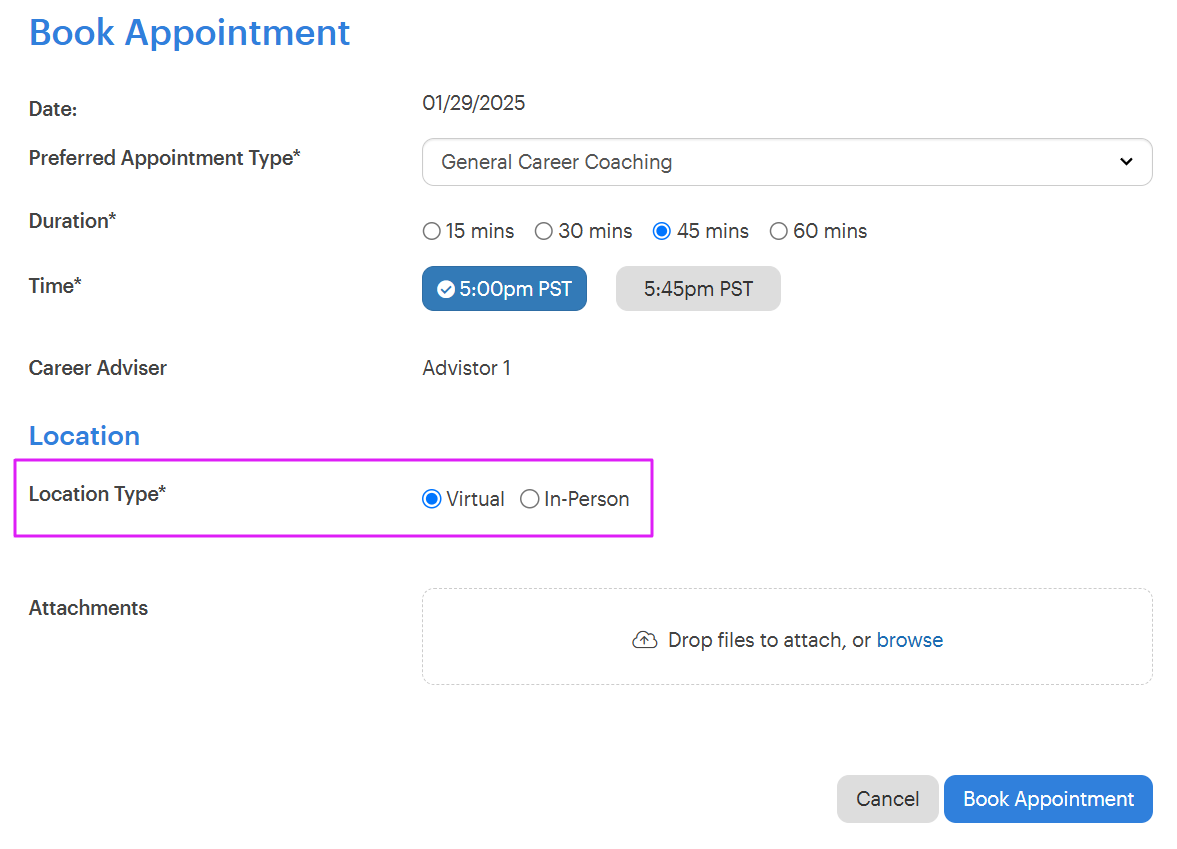Viewport: 1177px width, 849px height.
Task: Choose the 5:45pm PST time slot
Action: click(698, 290)
